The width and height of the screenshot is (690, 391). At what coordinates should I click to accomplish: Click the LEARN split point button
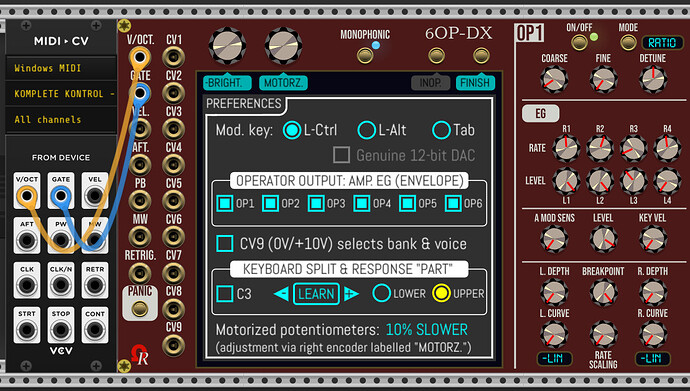(316, 294)
